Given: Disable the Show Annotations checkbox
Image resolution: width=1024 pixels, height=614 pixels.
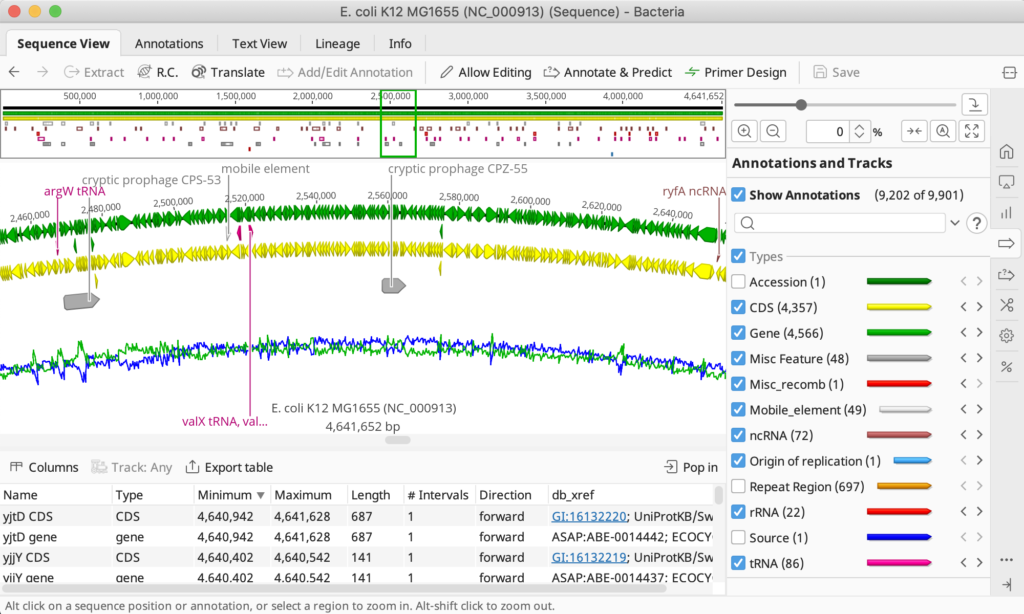Looking at the screenshot, I should pos(741,194).
